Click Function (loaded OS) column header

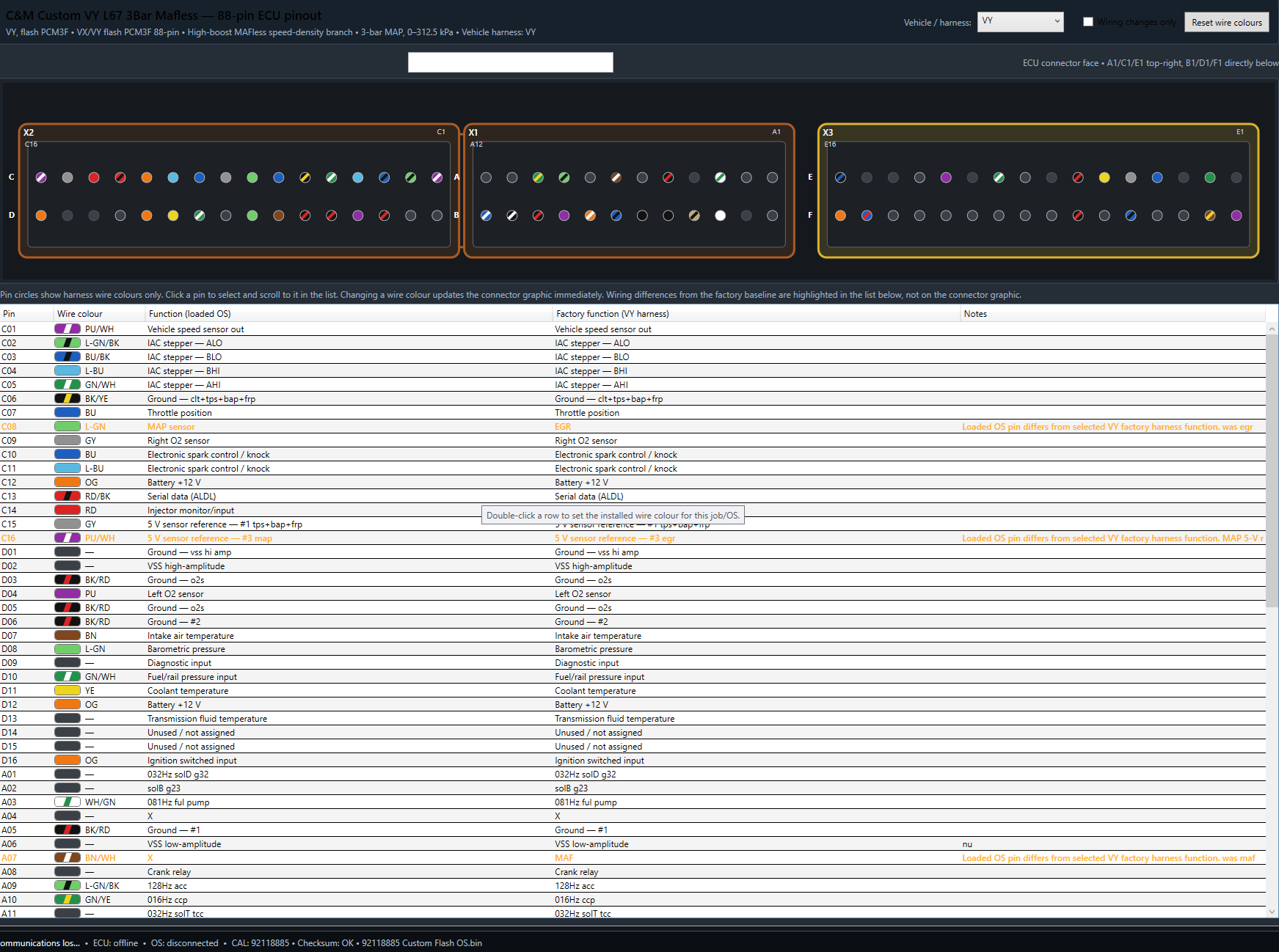click(349, 314)
